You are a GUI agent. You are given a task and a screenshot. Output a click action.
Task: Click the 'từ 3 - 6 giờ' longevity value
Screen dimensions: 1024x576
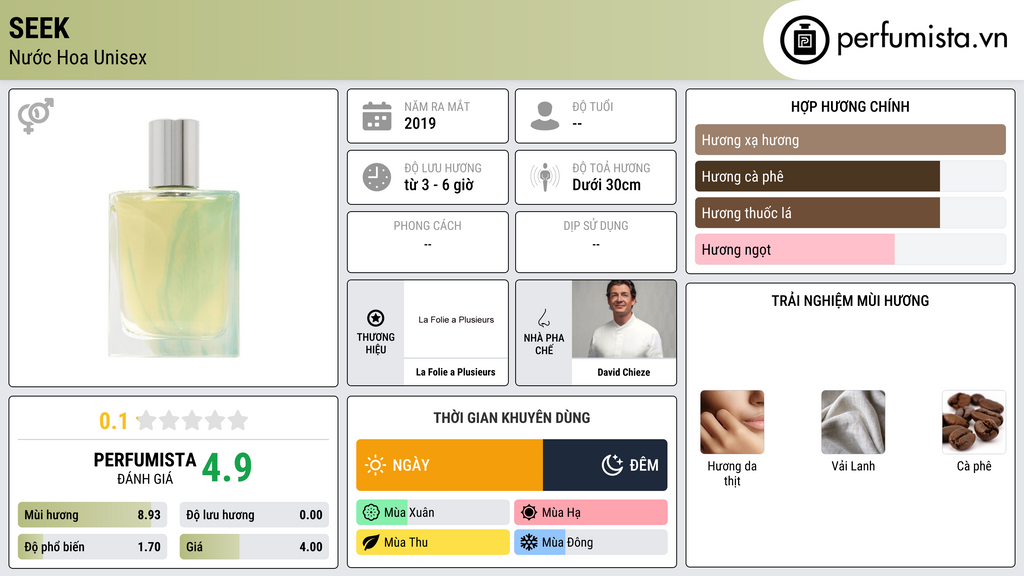tap(439, 185)
